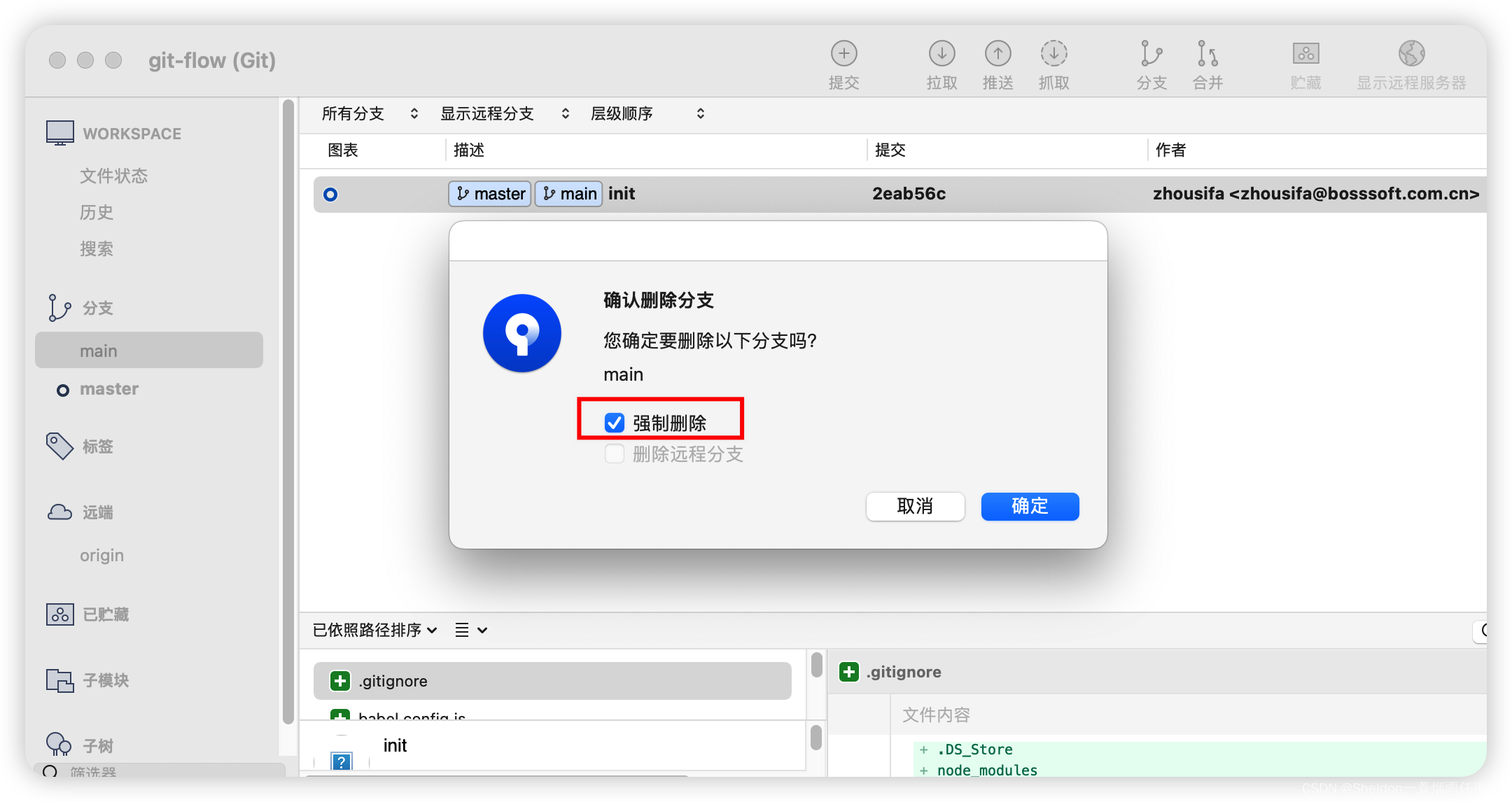
Task: Click the Merge (合并) toolbar icon
Action: coord(1207,54)
